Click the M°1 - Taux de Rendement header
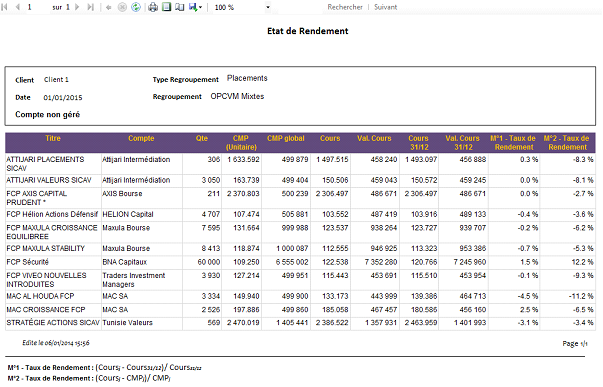The width and height of the screenshot is (603, 387). pyautogui.click(x=513, y=143)
